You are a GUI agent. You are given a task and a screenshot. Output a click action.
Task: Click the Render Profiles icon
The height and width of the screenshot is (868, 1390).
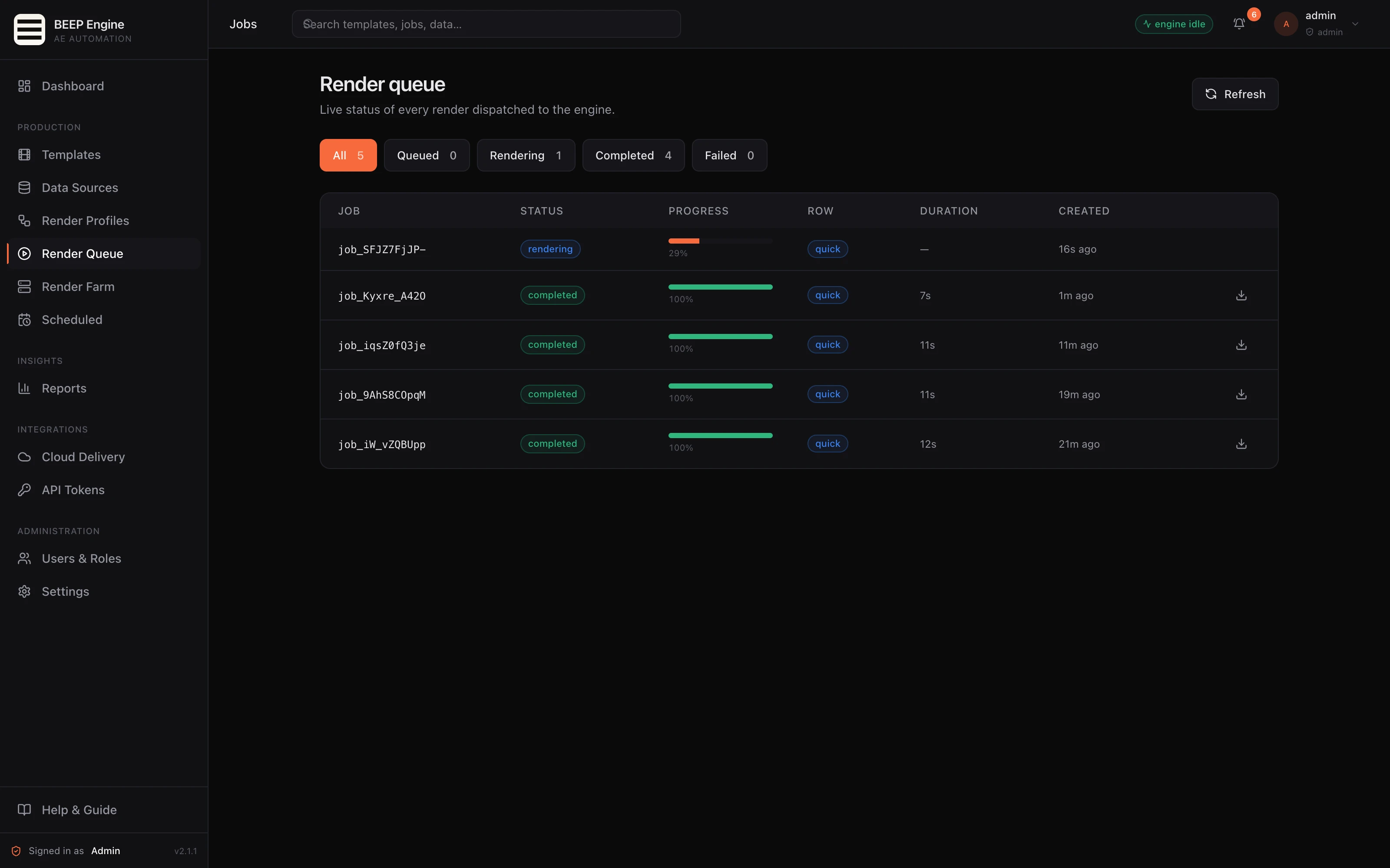(x=24, y=221)
